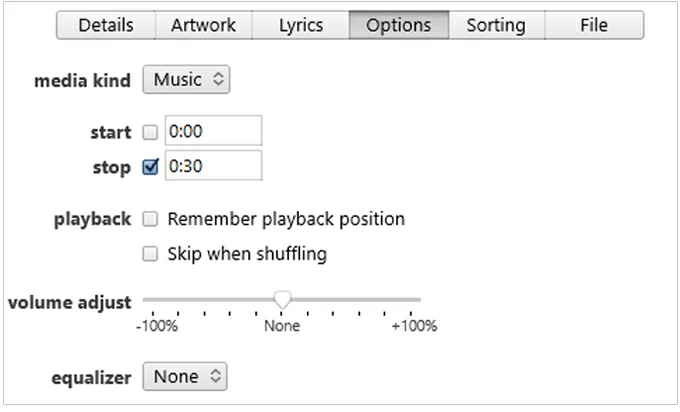Viewport: 680px width, 412px height.
Task: Uncheck the stop time checkbox
Action: click(151, 167)
